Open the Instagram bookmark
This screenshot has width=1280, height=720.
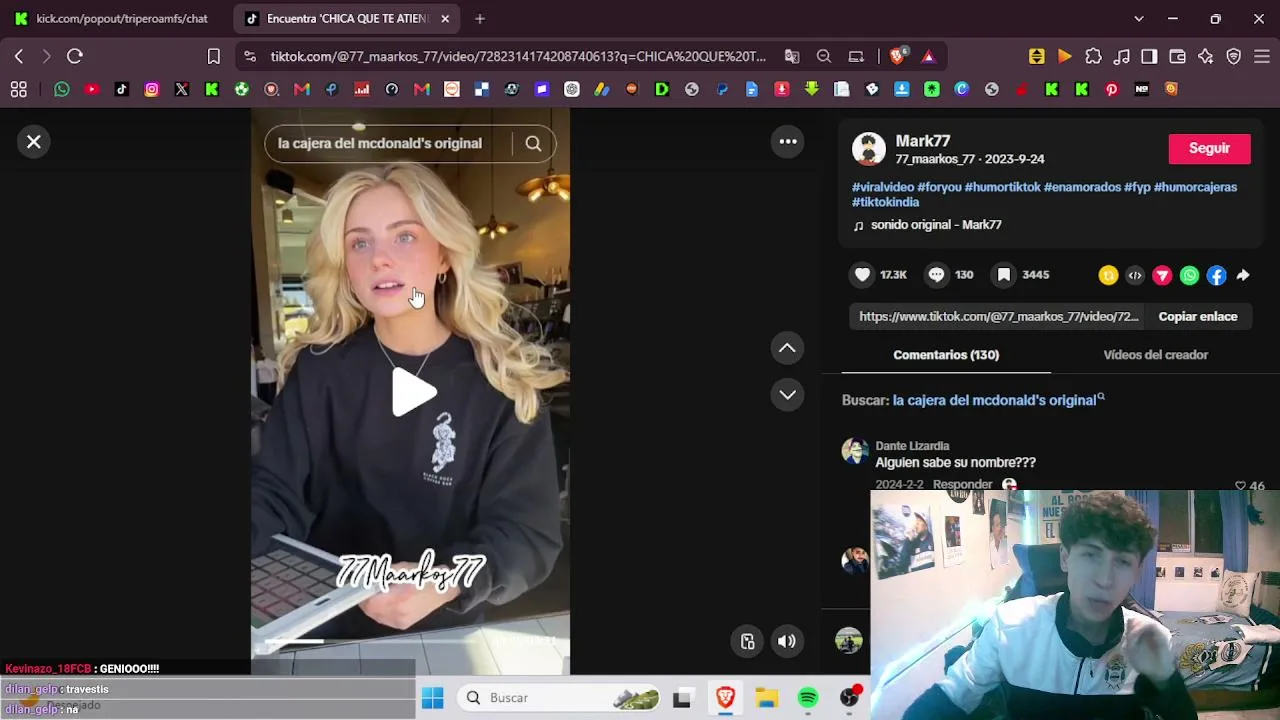152,90
